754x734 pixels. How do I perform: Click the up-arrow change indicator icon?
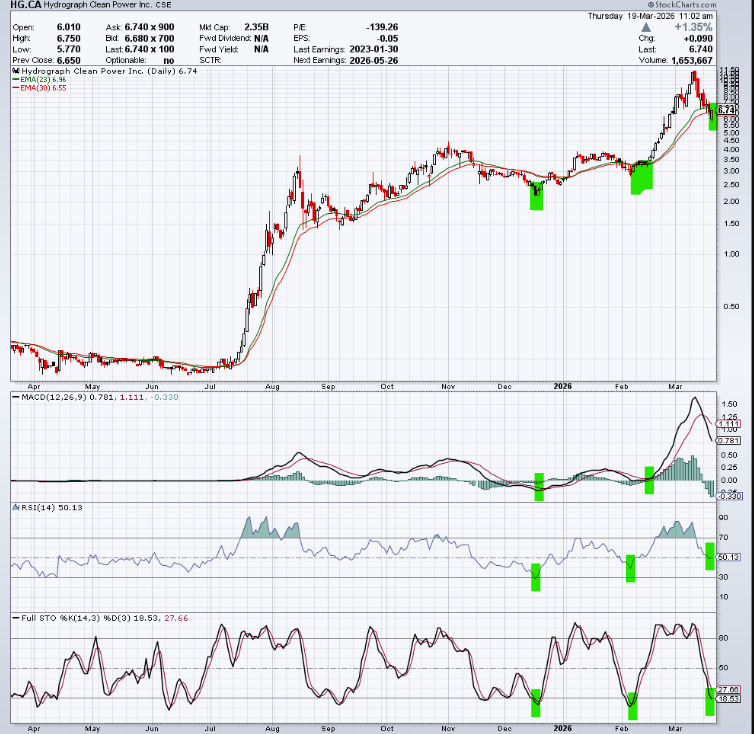pyautogui.click(x=646, y=27)
